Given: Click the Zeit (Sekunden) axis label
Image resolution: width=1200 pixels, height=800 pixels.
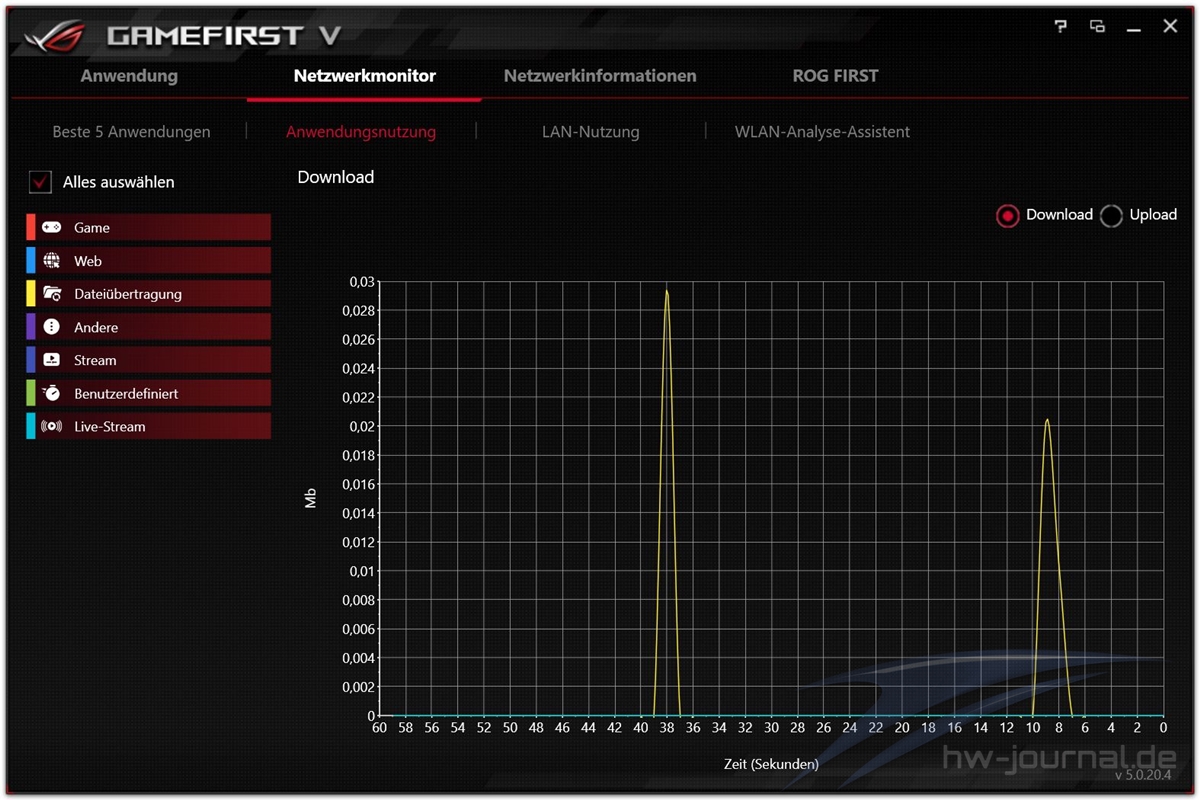Looking at the screenshot, I should click(771, 764).
